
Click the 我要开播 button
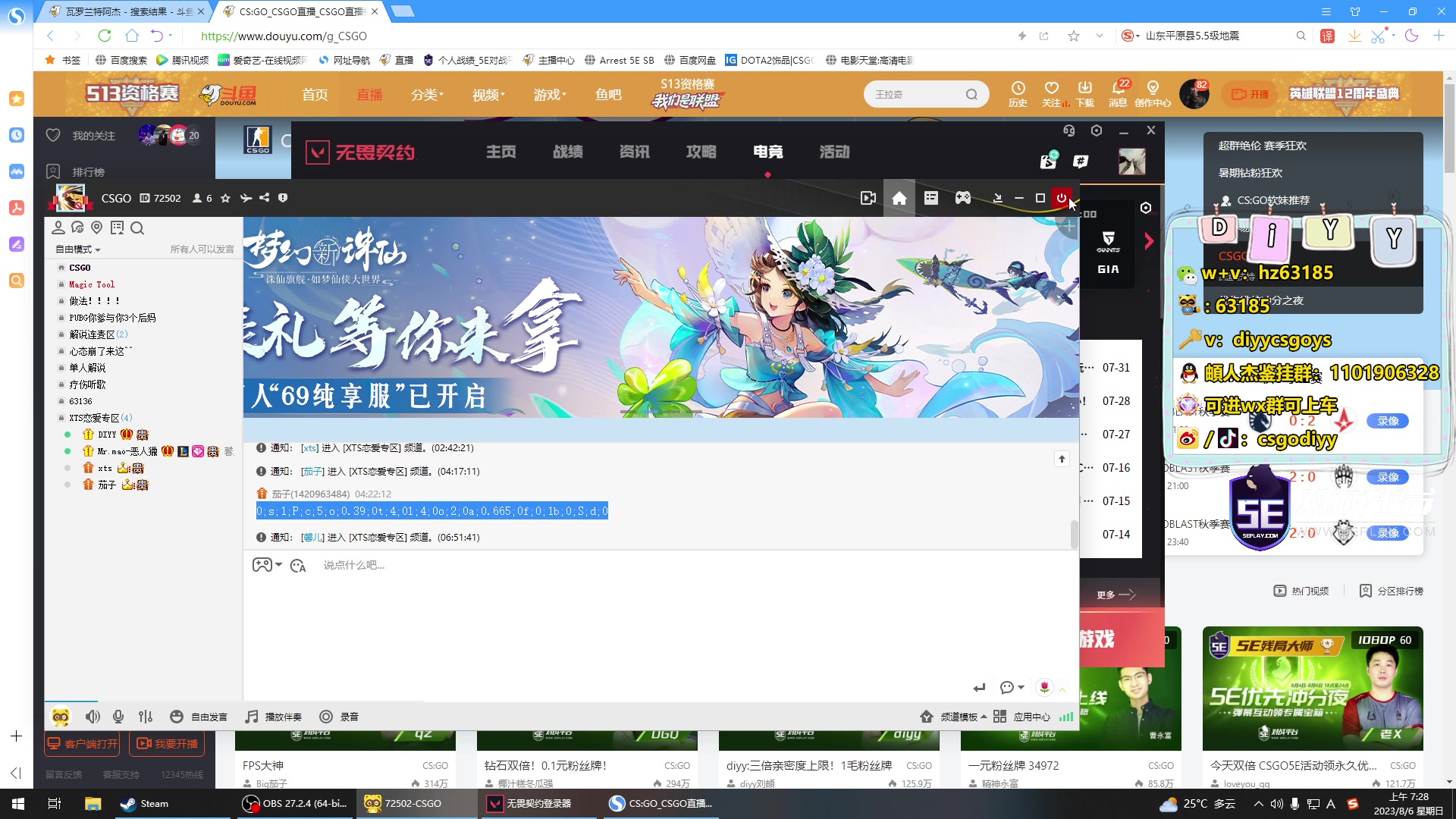coord(167,744)
